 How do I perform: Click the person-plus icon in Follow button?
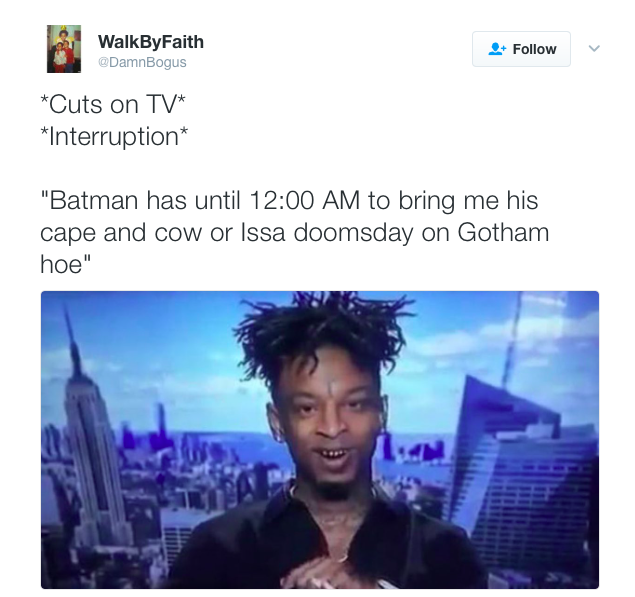(497, 49)
